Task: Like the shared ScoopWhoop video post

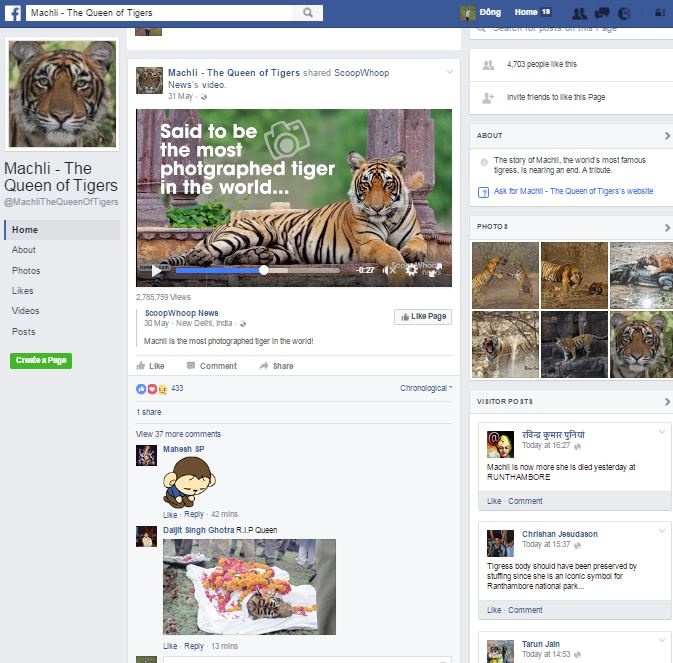Action: (150, 366)
